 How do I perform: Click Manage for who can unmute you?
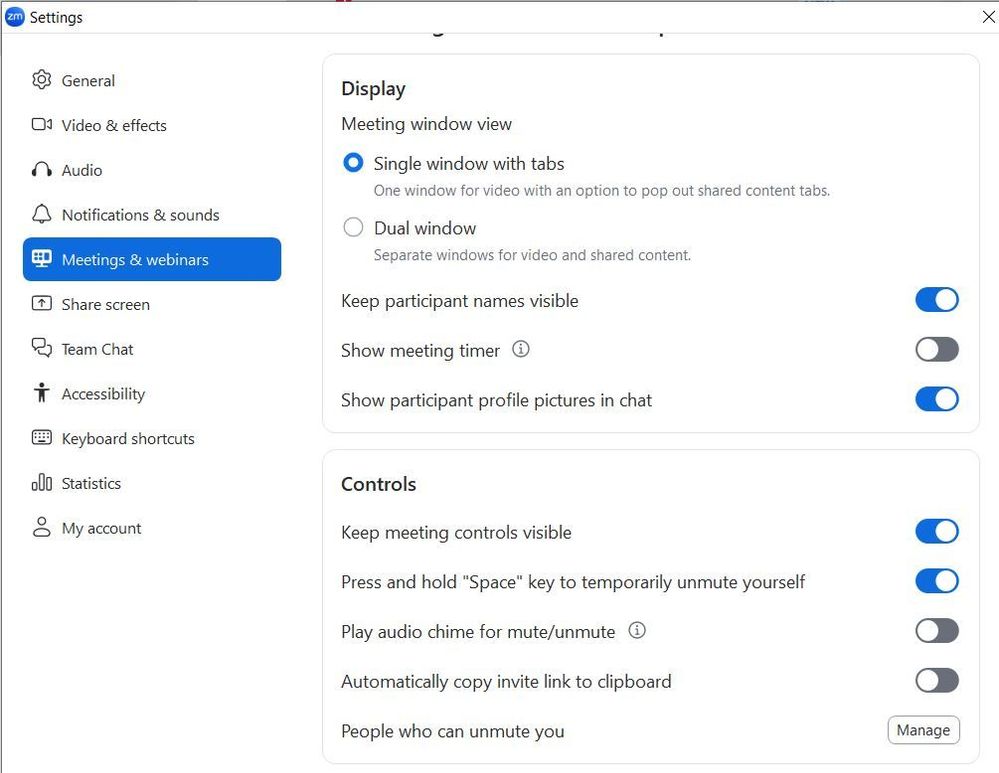pyautogui.click(x=922, y=730)
